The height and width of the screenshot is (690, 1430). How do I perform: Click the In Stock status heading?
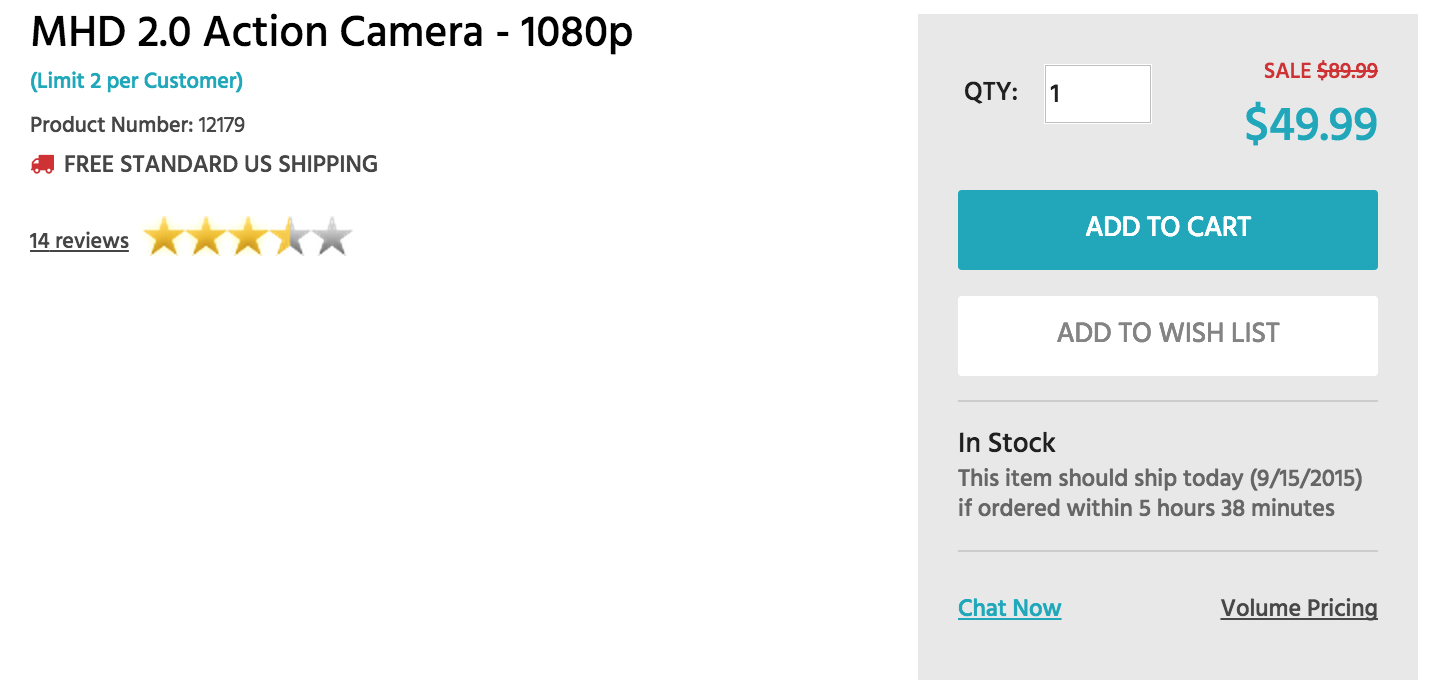pos(1007,443)
